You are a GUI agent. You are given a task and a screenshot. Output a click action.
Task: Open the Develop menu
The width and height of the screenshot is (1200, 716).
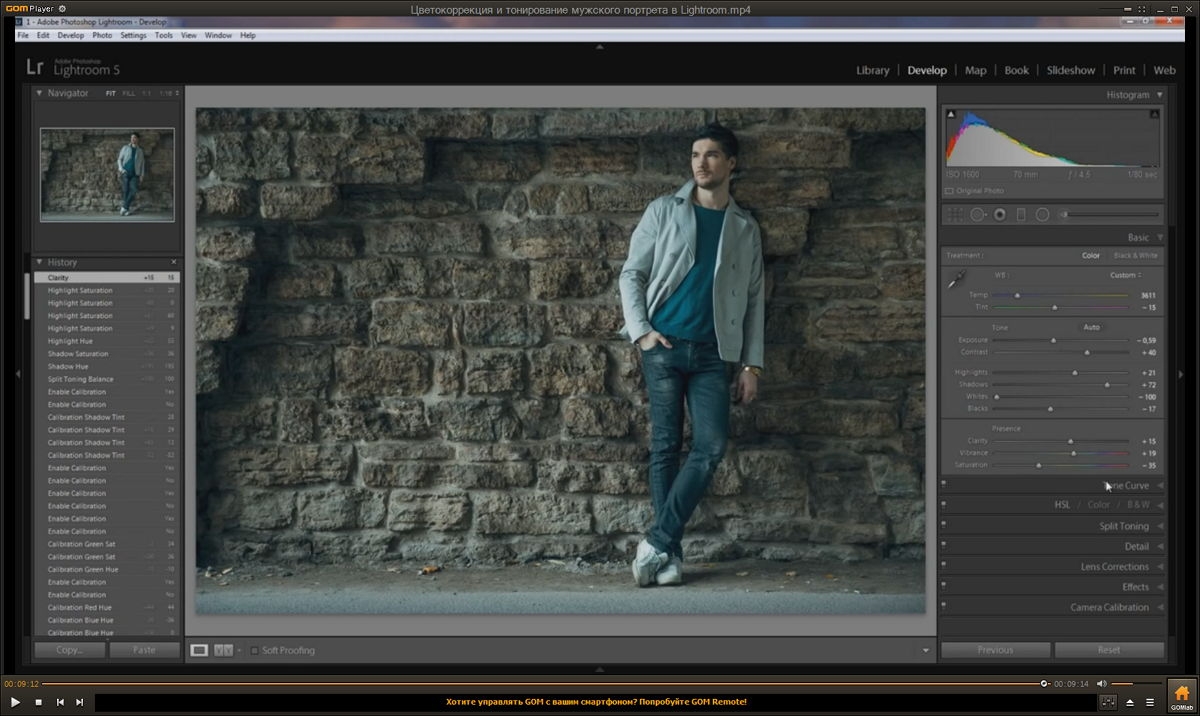point(71,35)
